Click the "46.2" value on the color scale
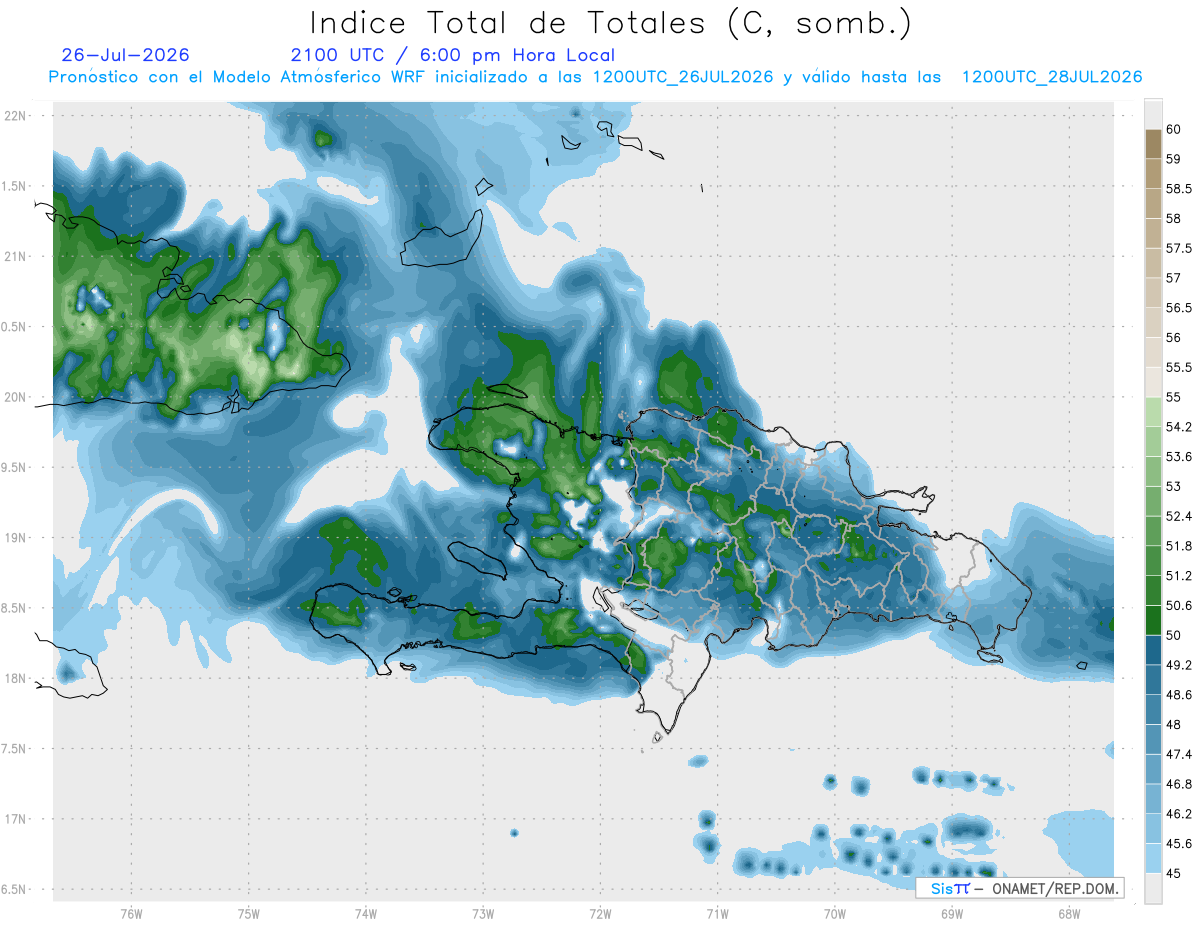This screenshot has height=927, width=1200. [x=1178, y=814]
